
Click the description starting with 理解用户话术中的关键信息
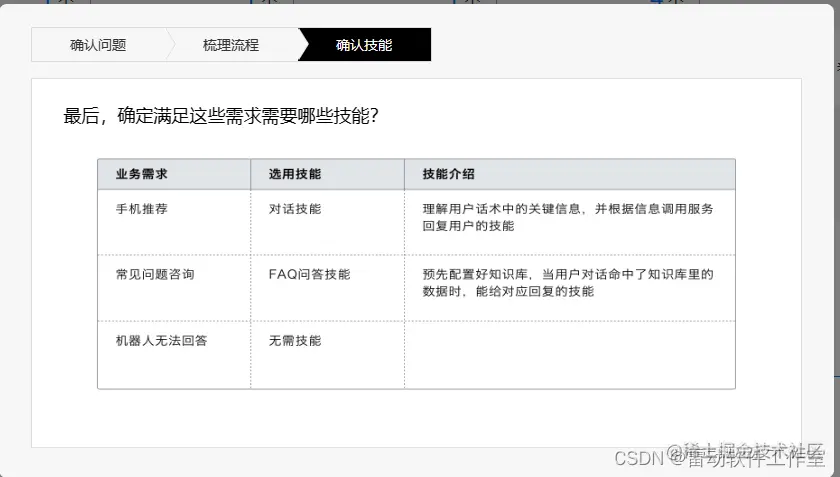568,217
